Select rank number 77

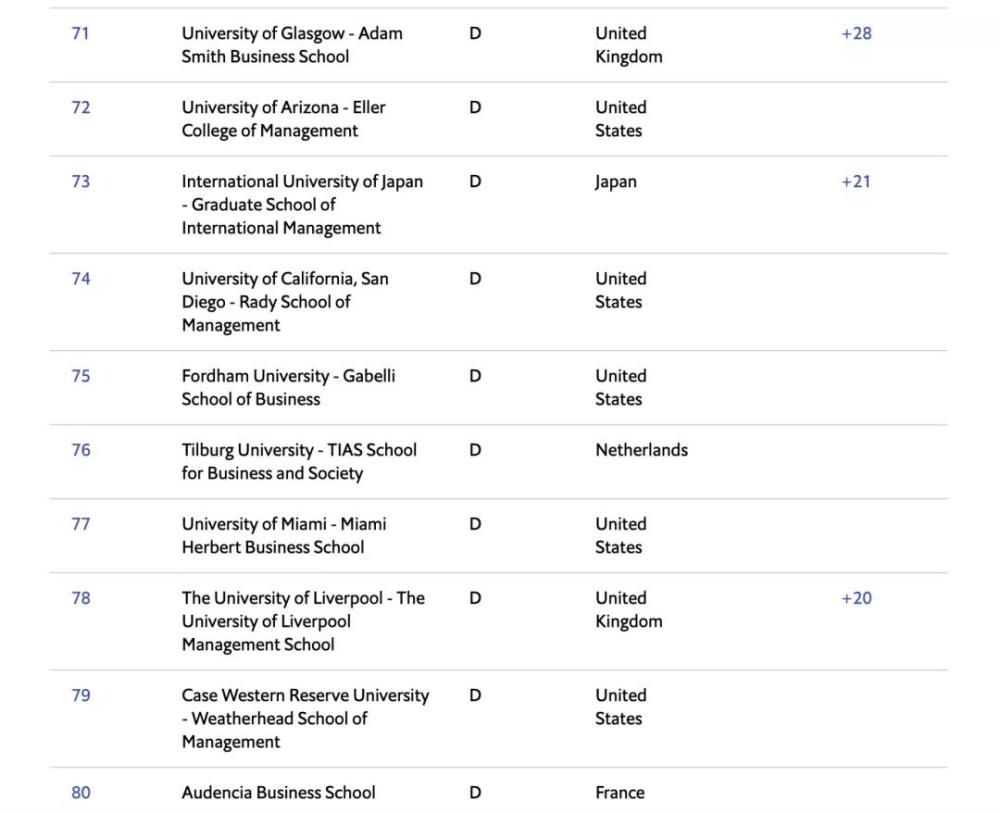point(80,524)
